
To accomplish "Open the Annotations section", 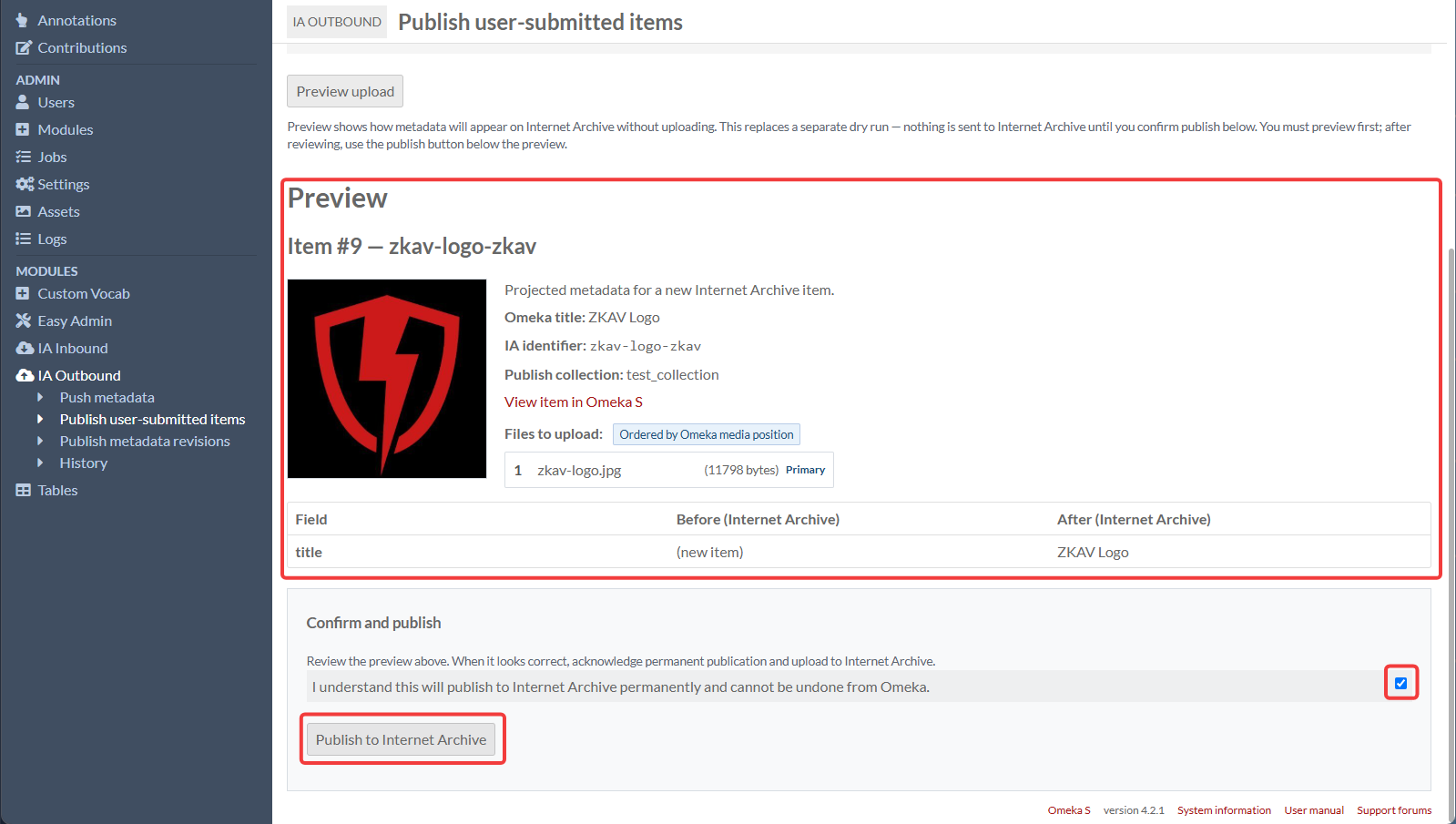I will point(76,20).
